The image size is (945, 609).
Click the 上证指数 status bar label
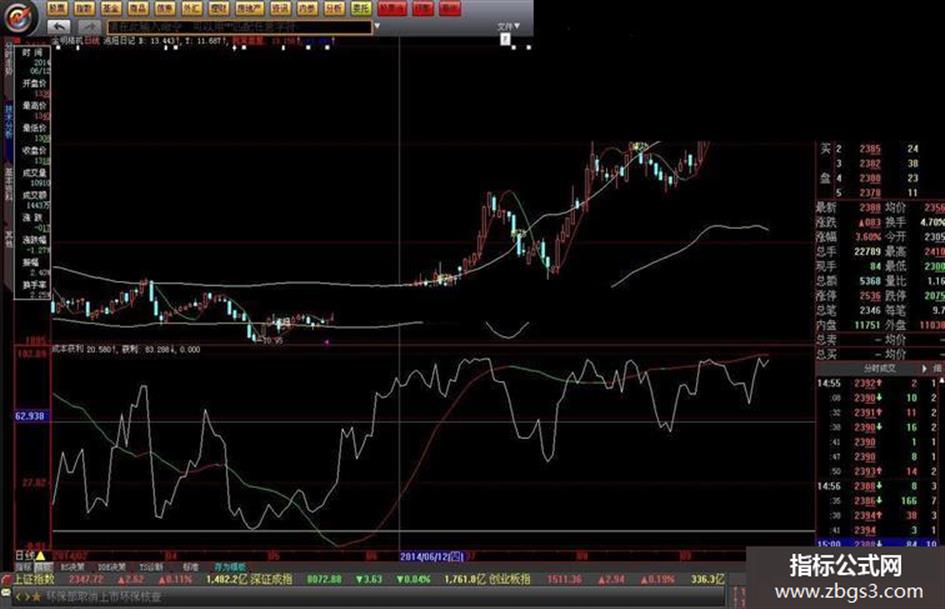click(34, 579)
